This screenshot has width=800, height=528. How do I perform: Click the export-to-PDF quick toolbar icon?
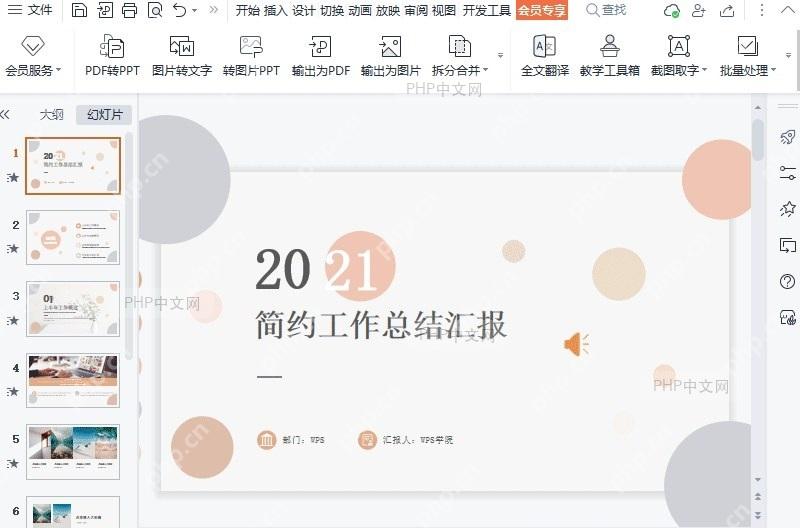[x=105, y=10]
